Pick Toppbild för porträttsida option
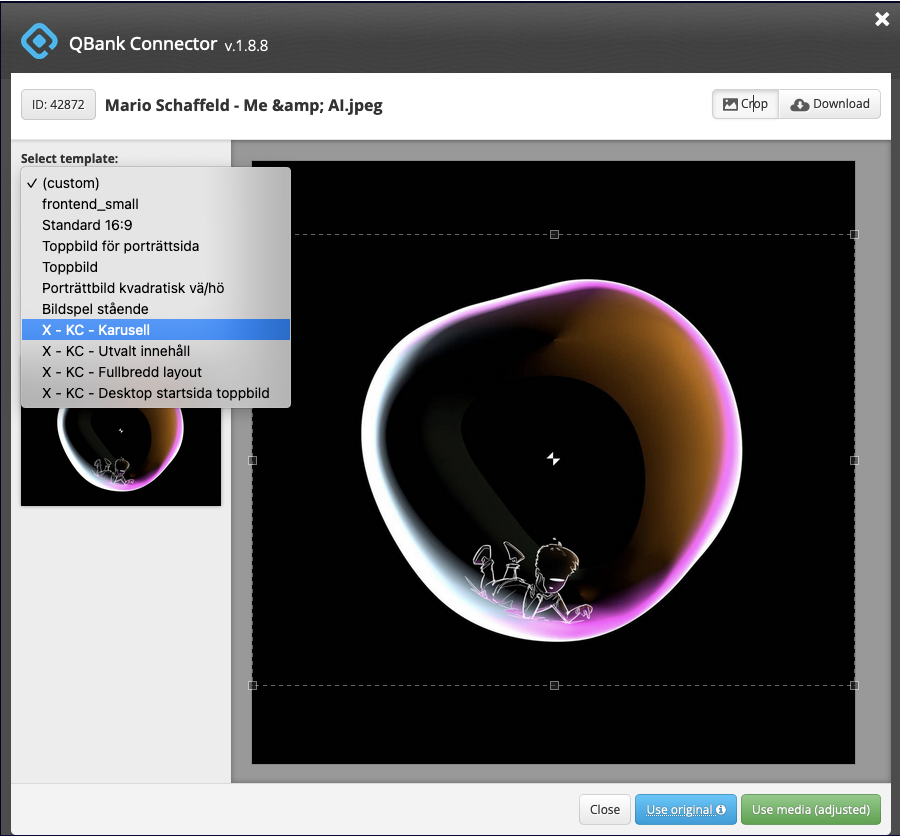This screenshot has width=900, height=836. (x=156, y=246)
